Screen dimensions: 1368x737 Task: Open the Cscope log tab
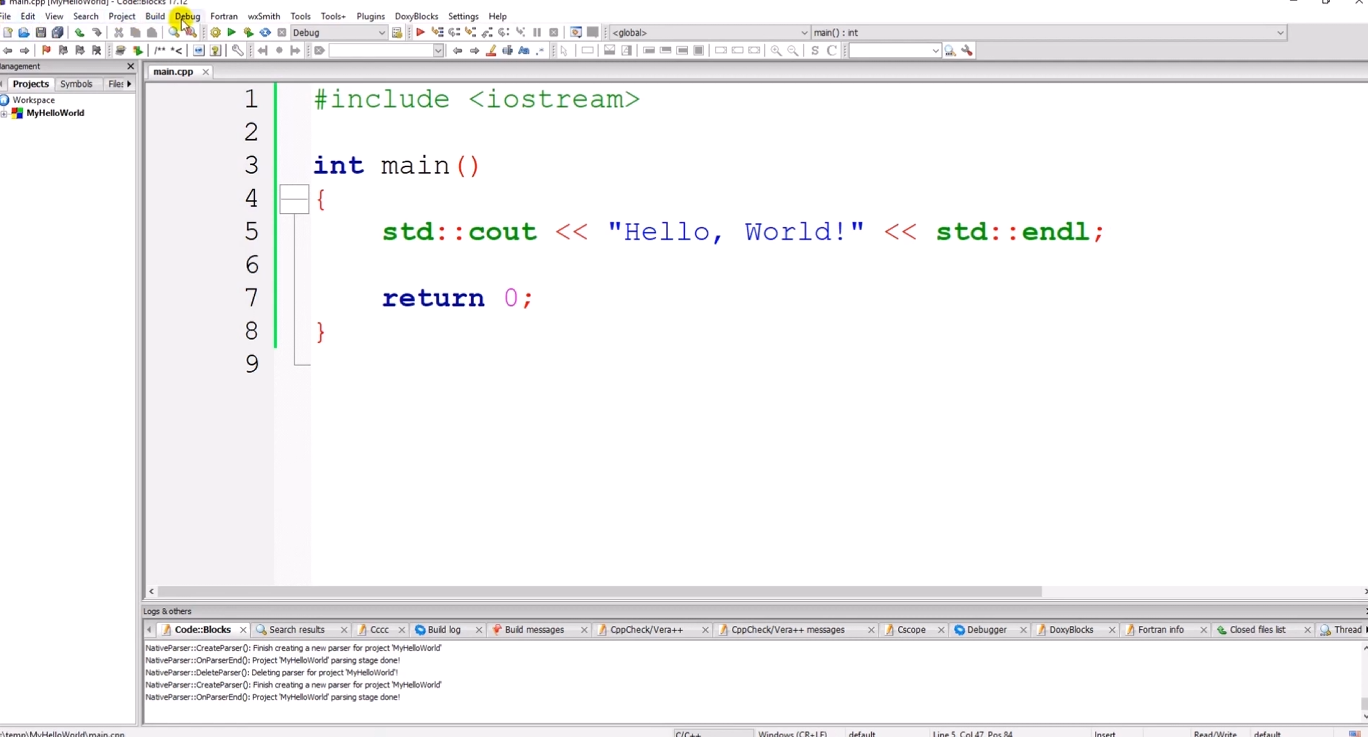tap(911, 630)
